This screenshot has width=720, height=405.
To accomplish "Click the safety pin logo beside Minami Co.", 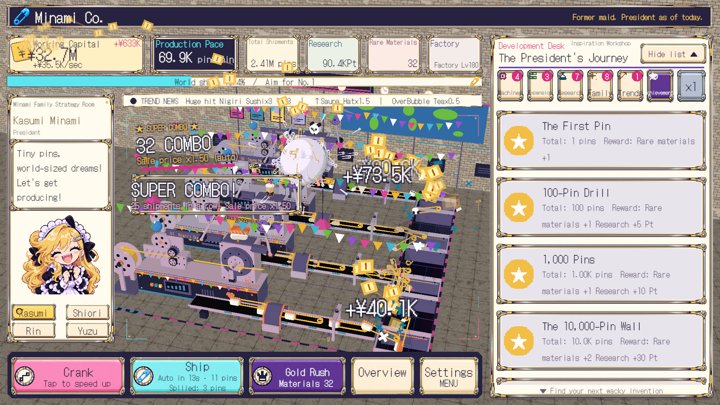I will coord(21,17).
